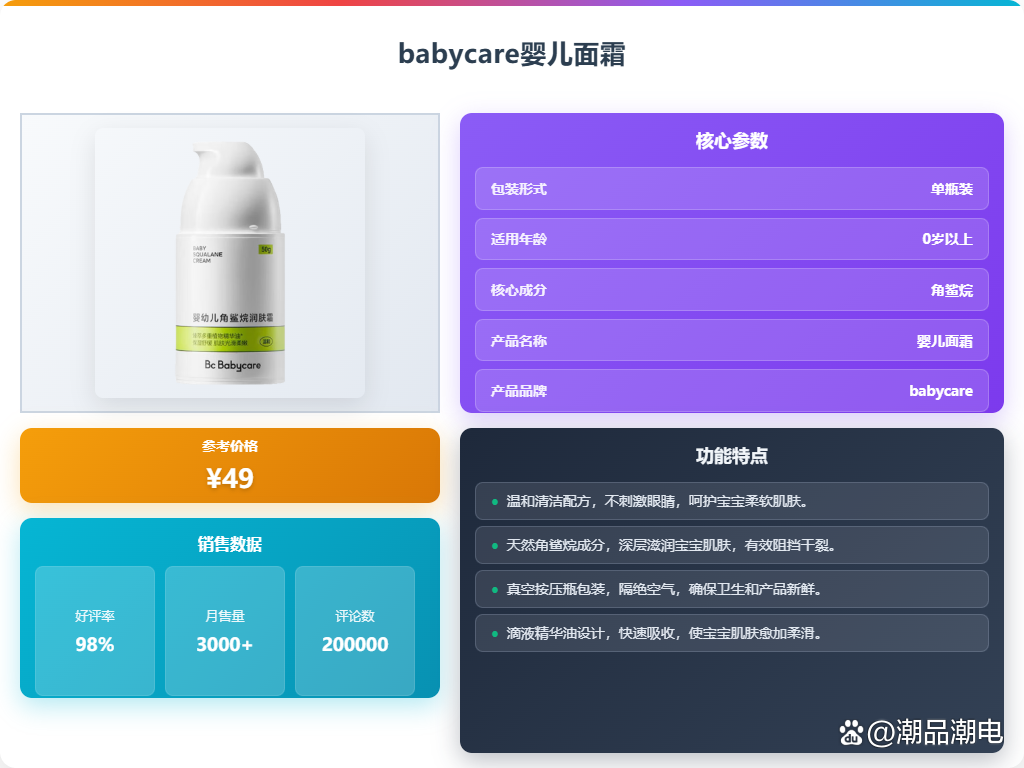
Task: Select the 核心成分 parameter row
Action: coord(731,290)
